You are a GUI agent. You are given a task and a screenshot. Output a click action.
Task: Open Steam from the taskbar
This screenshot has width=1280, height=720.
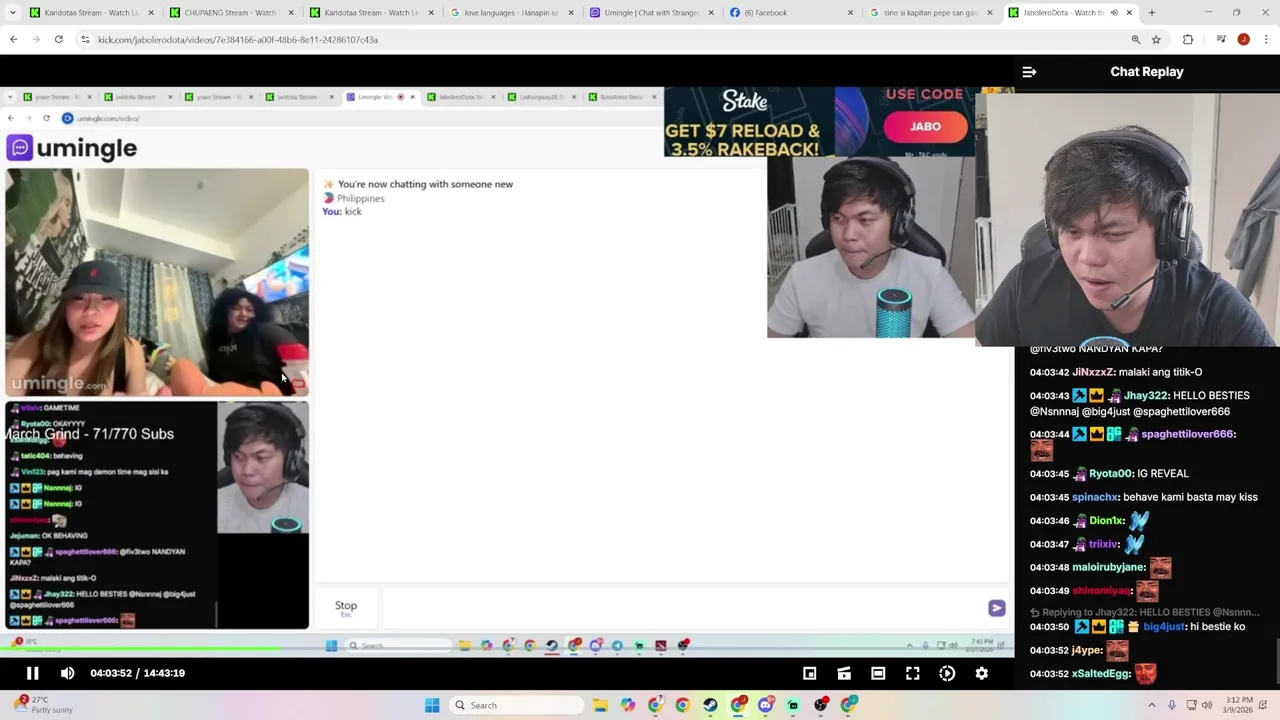pos(710,705)
